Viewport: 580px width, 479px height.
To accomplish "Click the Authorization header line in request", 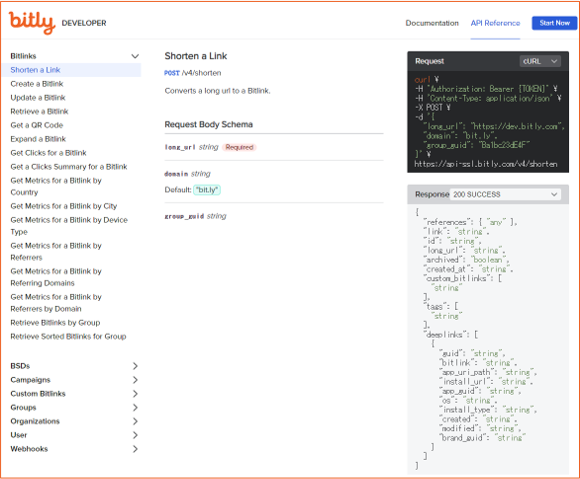I will [486, 89].
